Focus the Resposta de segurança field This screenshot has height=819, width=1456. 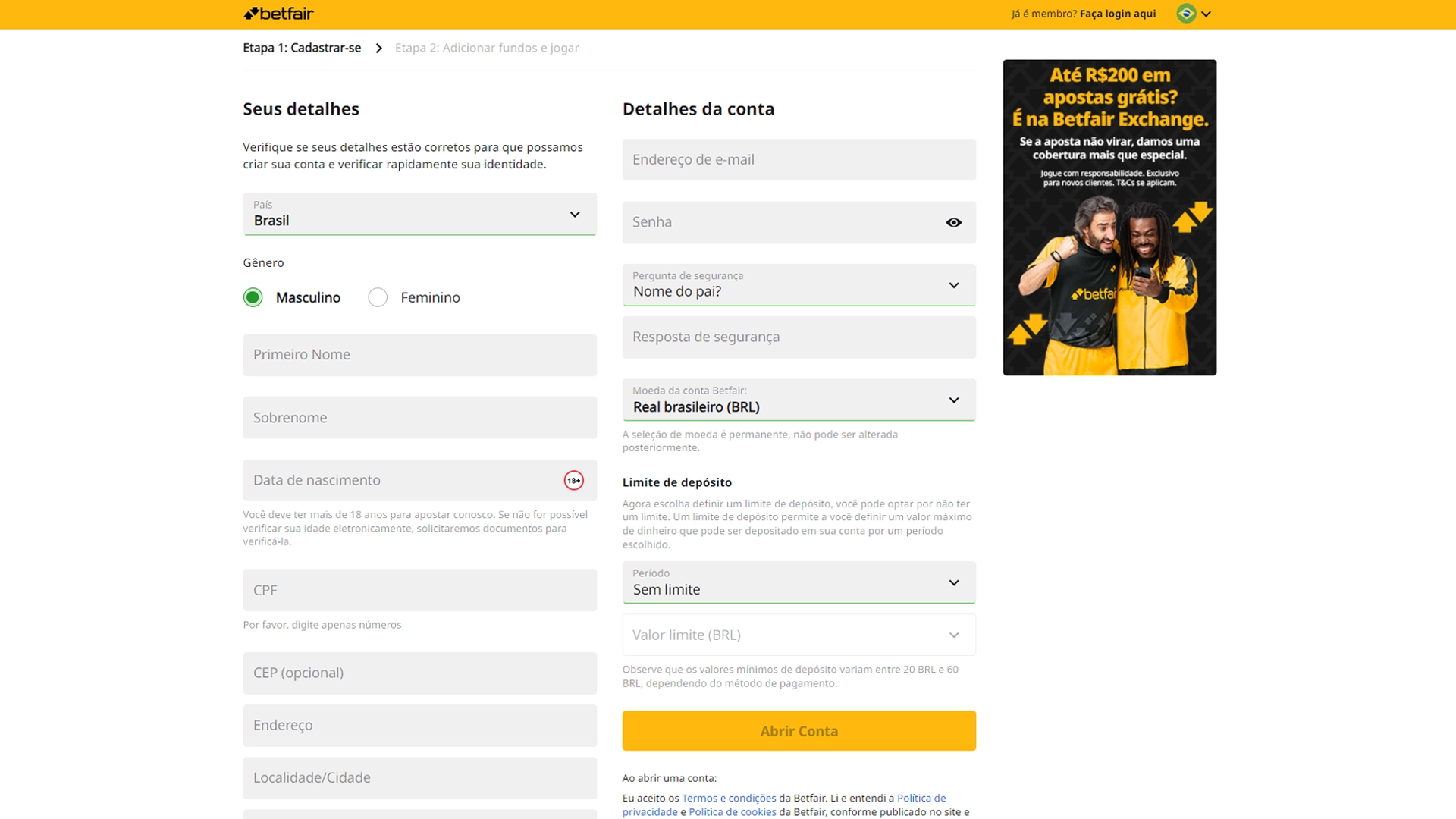coord(799,337)
